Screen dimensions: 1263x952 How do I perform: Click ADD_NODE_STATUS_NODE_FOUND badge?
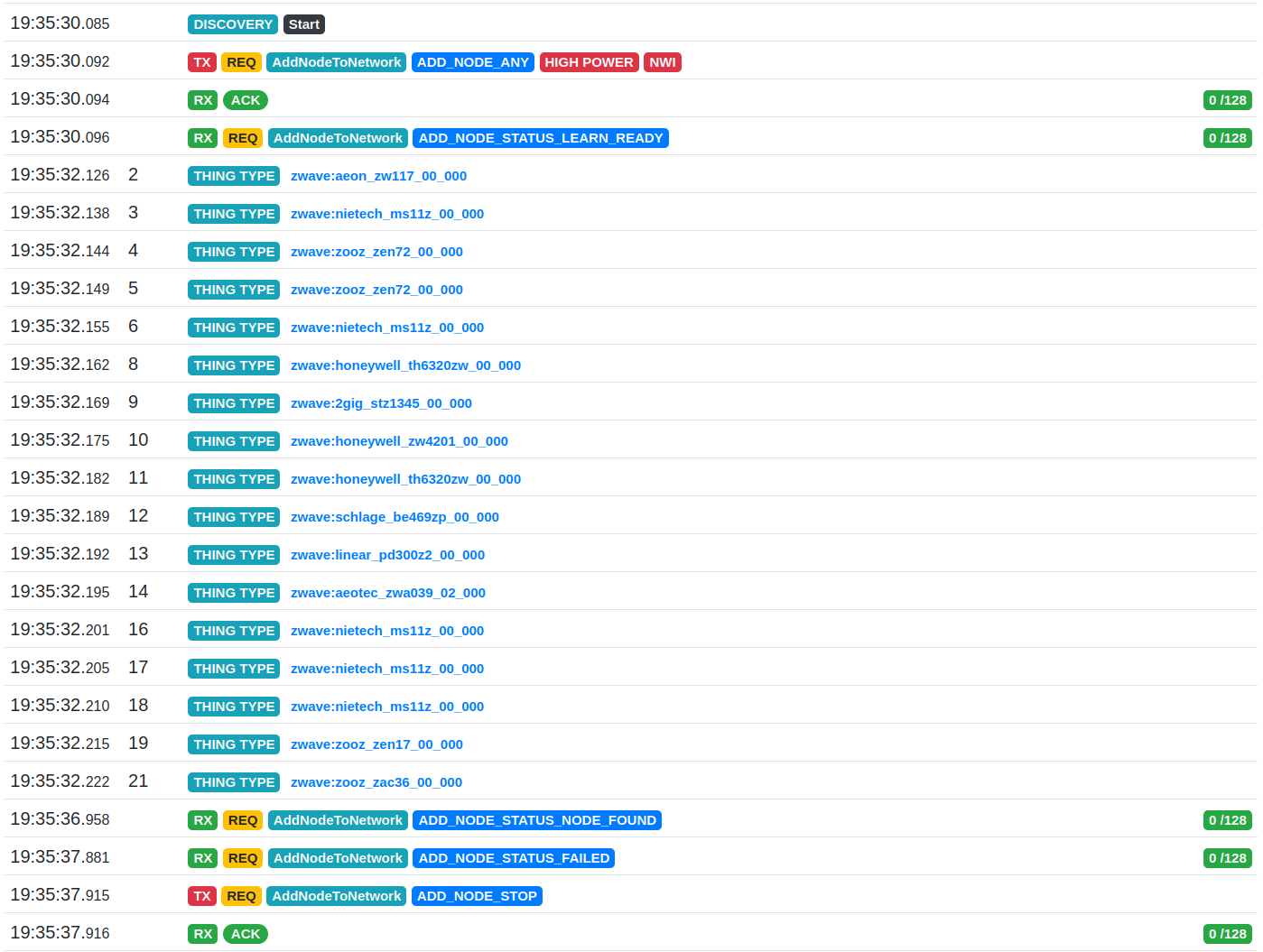[537, 820]
